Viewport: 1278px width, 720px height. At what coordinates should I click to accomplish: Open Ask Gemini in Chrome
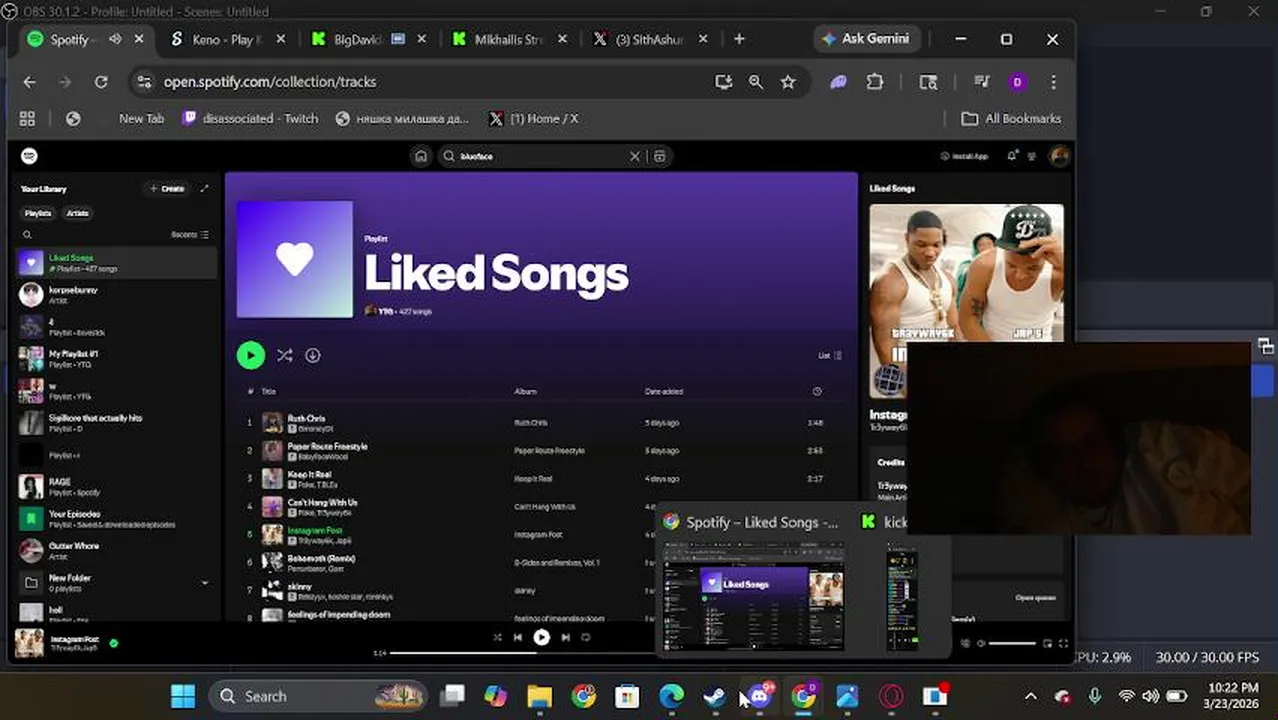coord(865,39)
